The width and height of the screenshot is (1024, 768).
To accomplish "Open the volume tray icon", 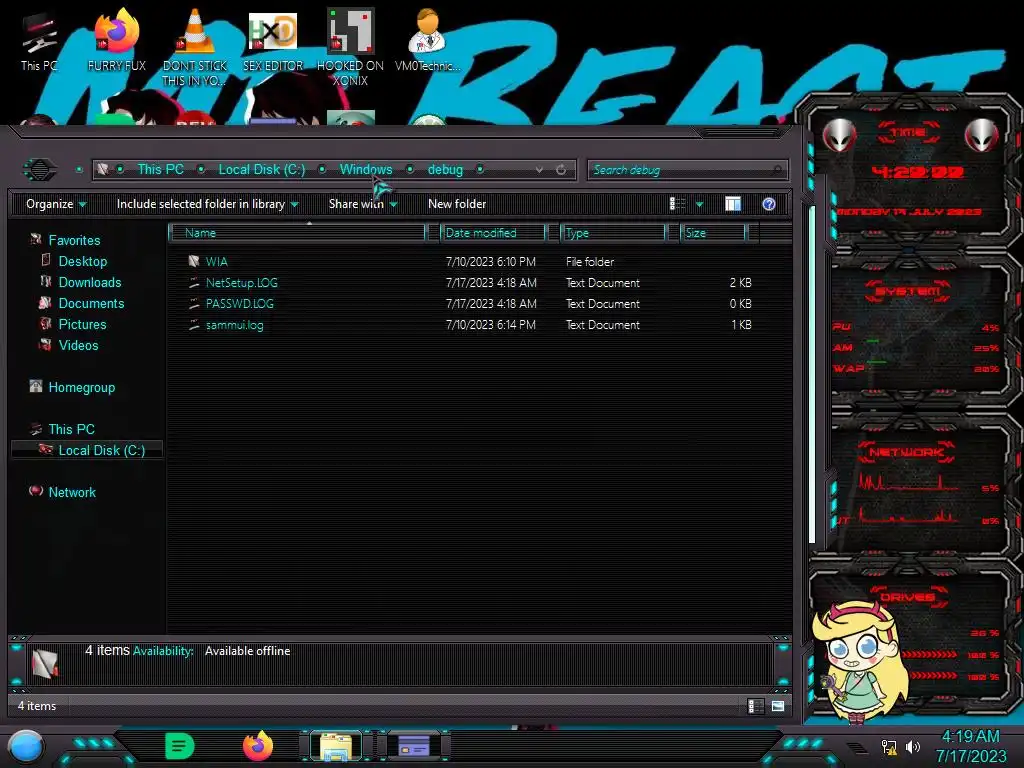I will (912, 746).
